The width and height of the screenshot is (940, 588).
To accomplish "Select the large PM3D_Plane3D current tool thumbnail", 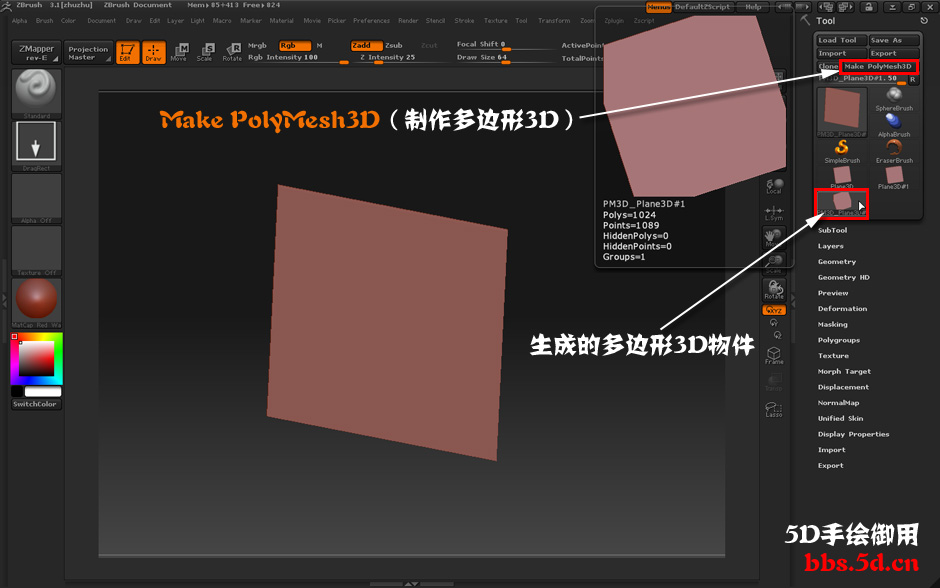I will pos(842,112).
